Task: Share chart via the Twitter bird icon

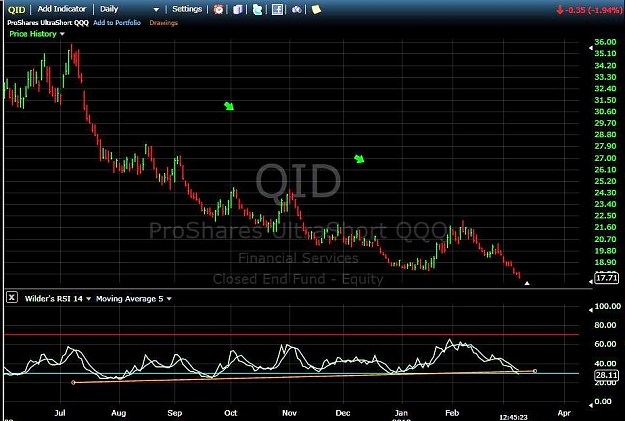Action: (257, 9)
